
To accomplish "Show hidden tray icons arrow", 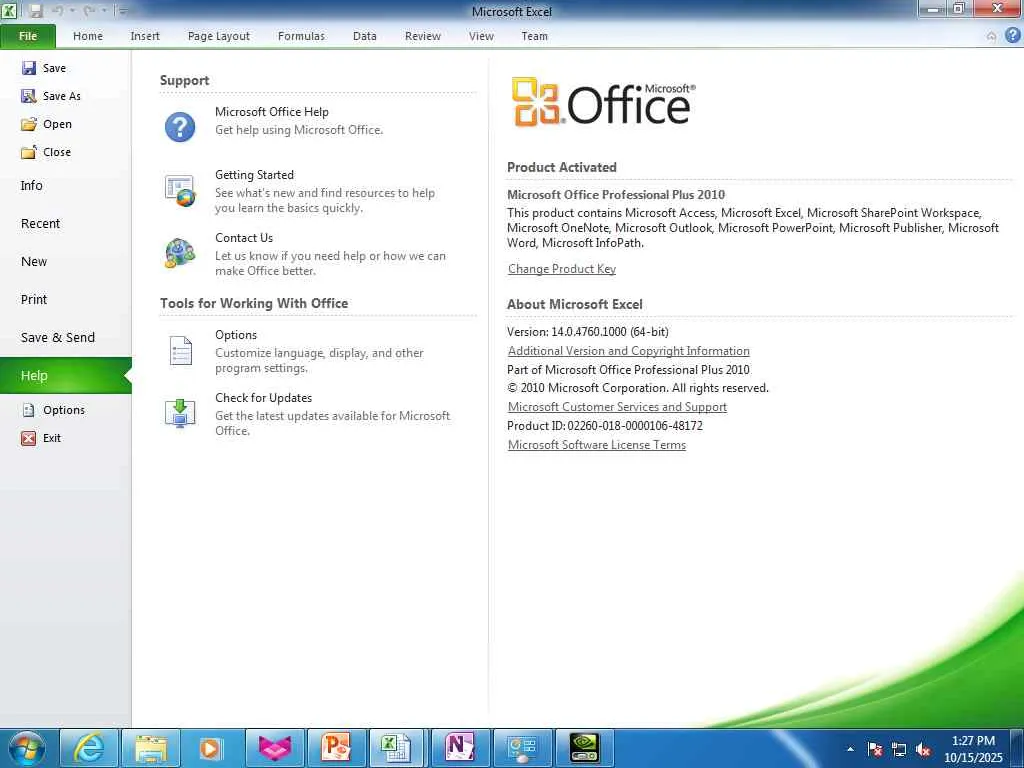I will pos(850,750).
